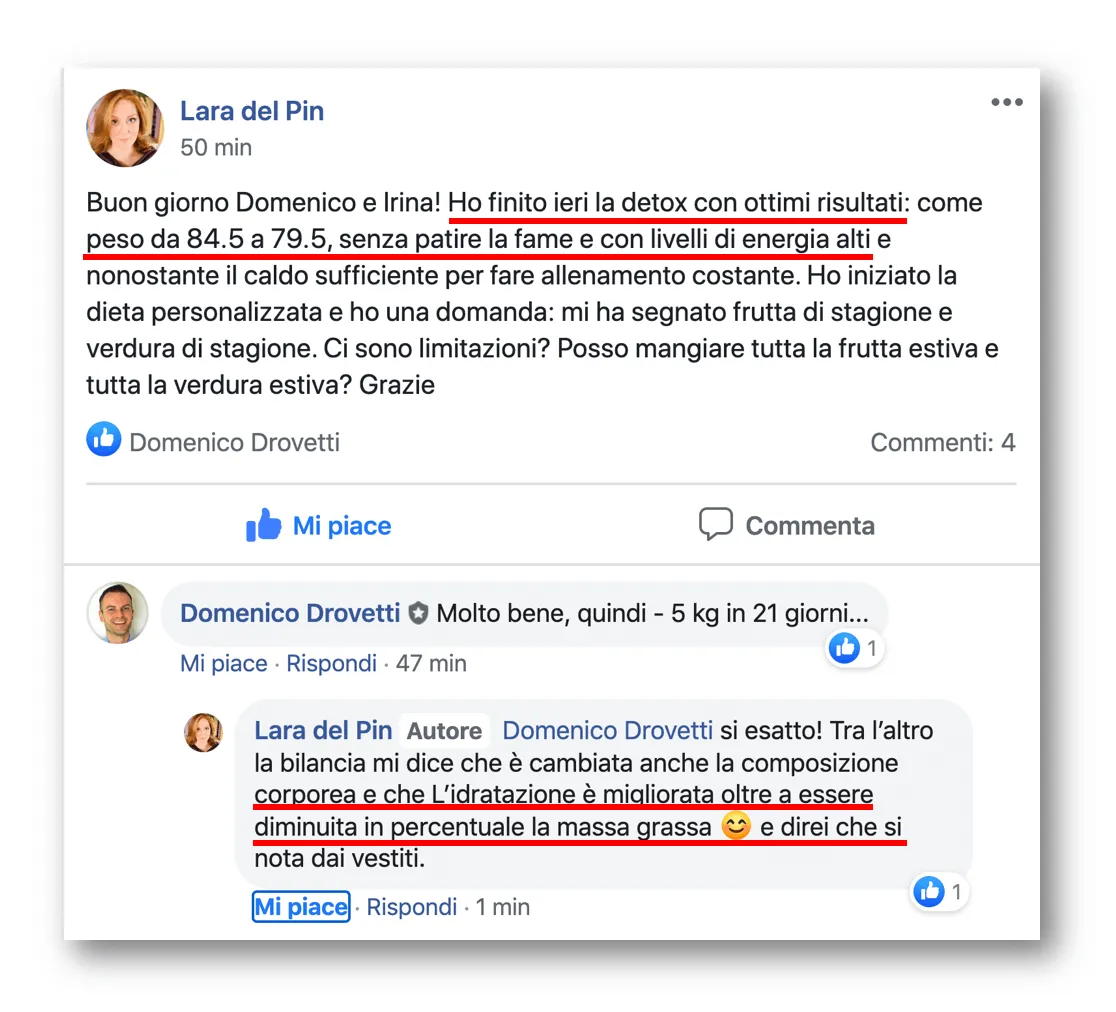View Domenico Drovetti in the post's likes

(x=234, y=442)
